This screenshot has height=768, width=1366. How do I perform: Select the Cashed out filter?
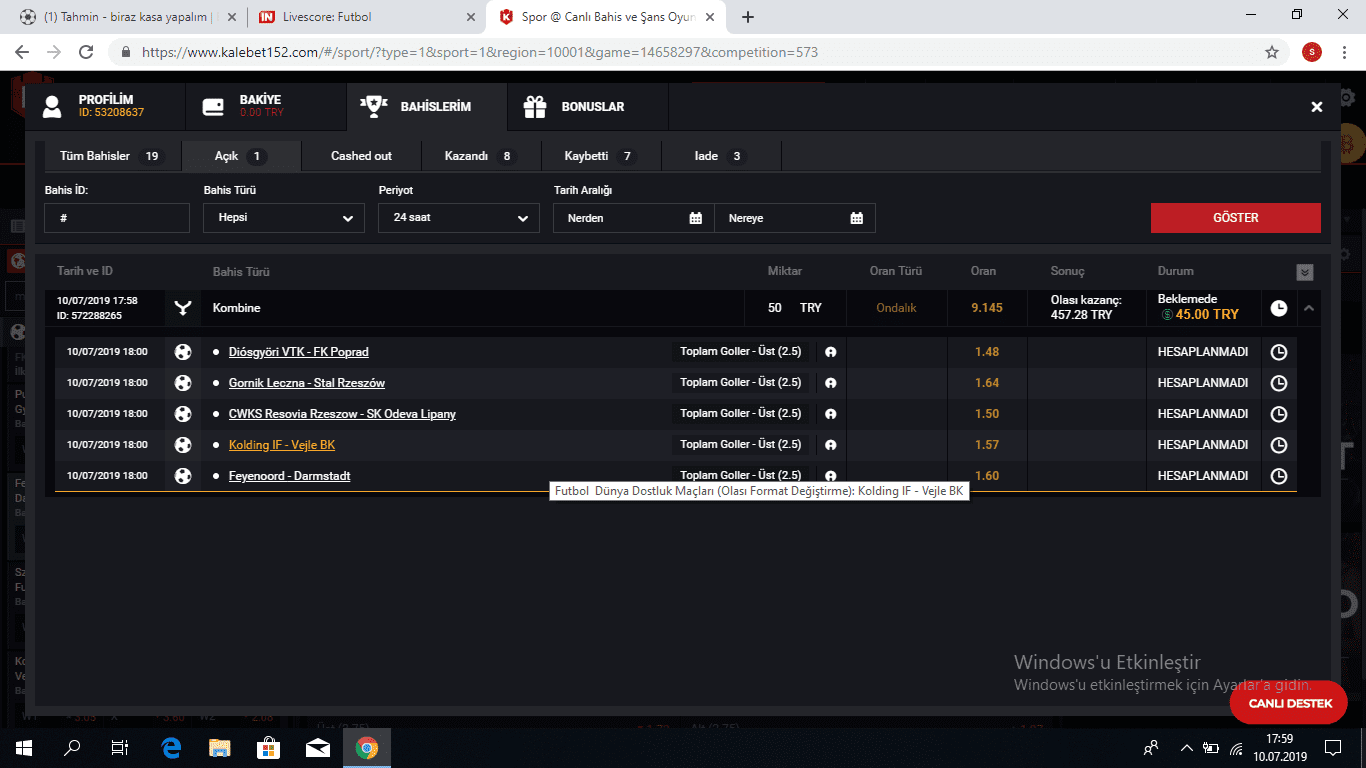361,156
